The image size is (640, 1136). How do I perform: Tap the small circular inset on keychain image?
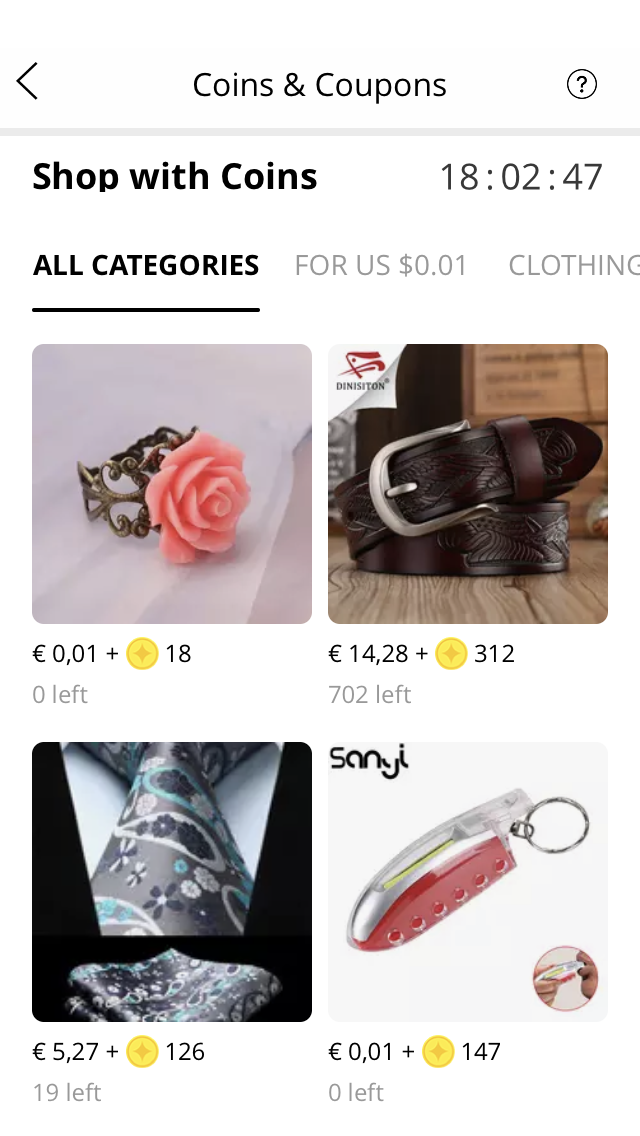click(565, 977)
